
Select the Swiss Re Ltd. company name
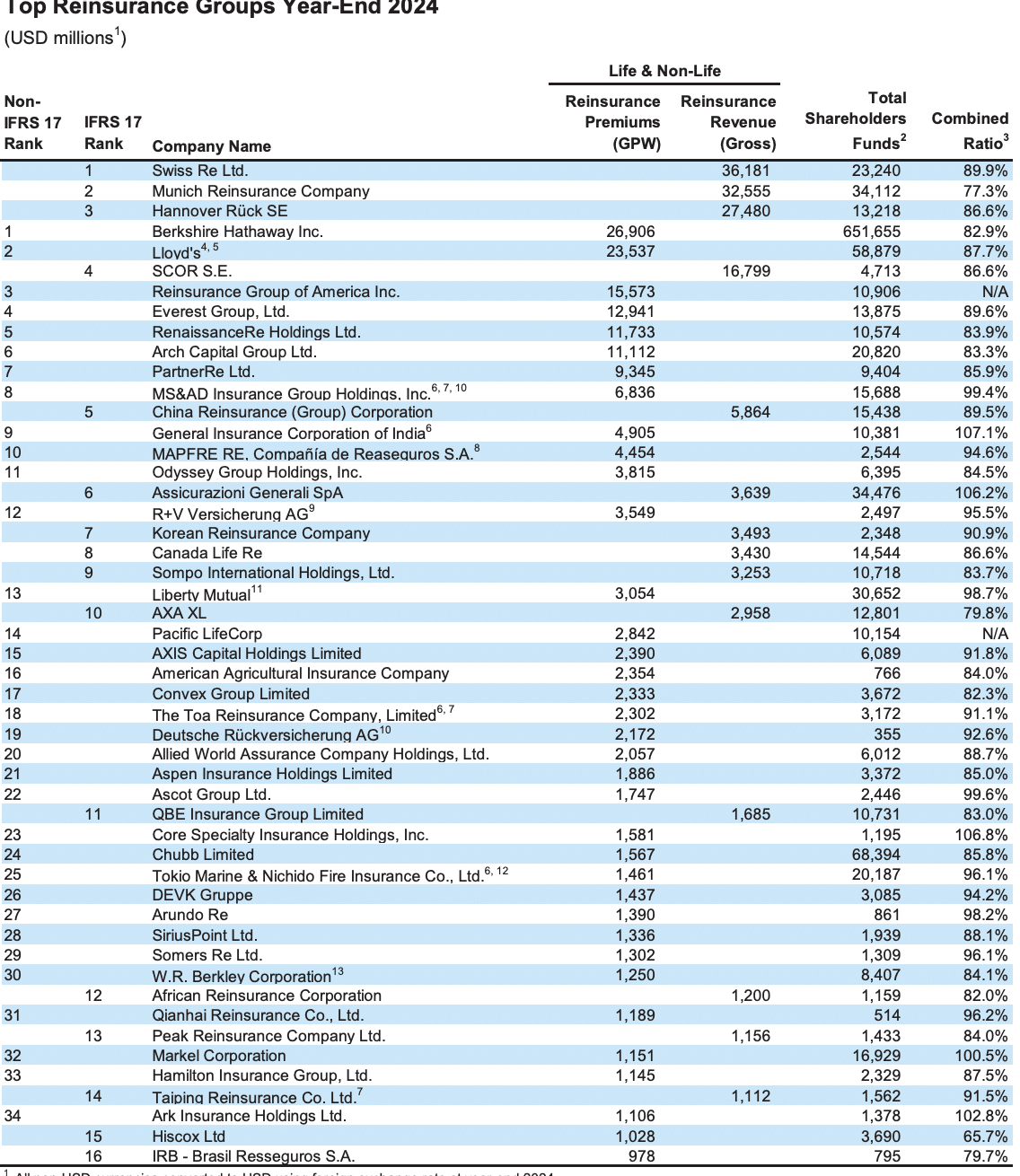tap(200, 171)
